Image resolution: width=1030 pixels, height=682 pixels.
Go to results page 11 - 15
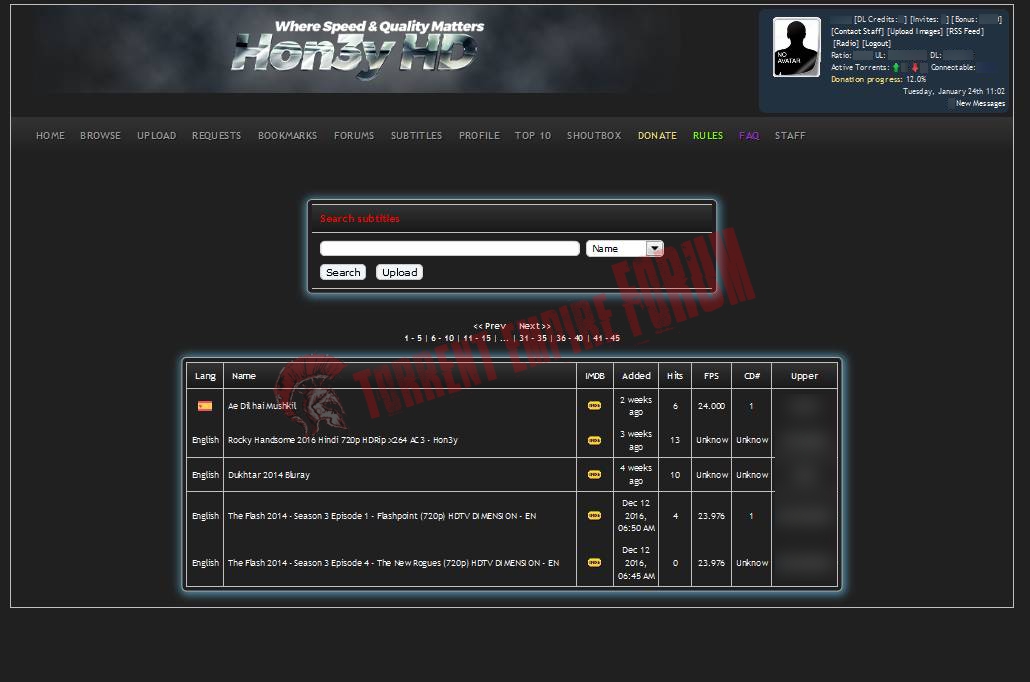pyautogui.click(x=477, y=338)
